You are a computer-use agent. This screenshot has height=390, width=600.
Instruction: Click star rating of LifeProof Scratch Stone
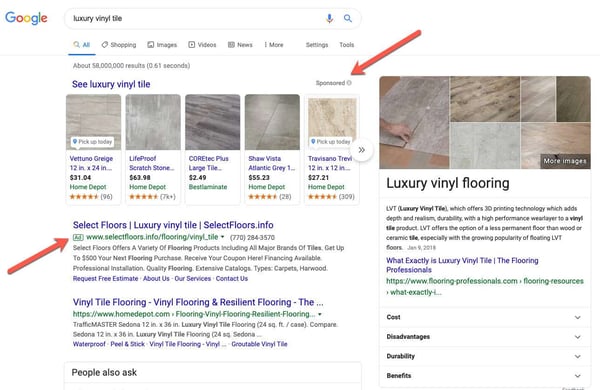(x=143, y=197)
